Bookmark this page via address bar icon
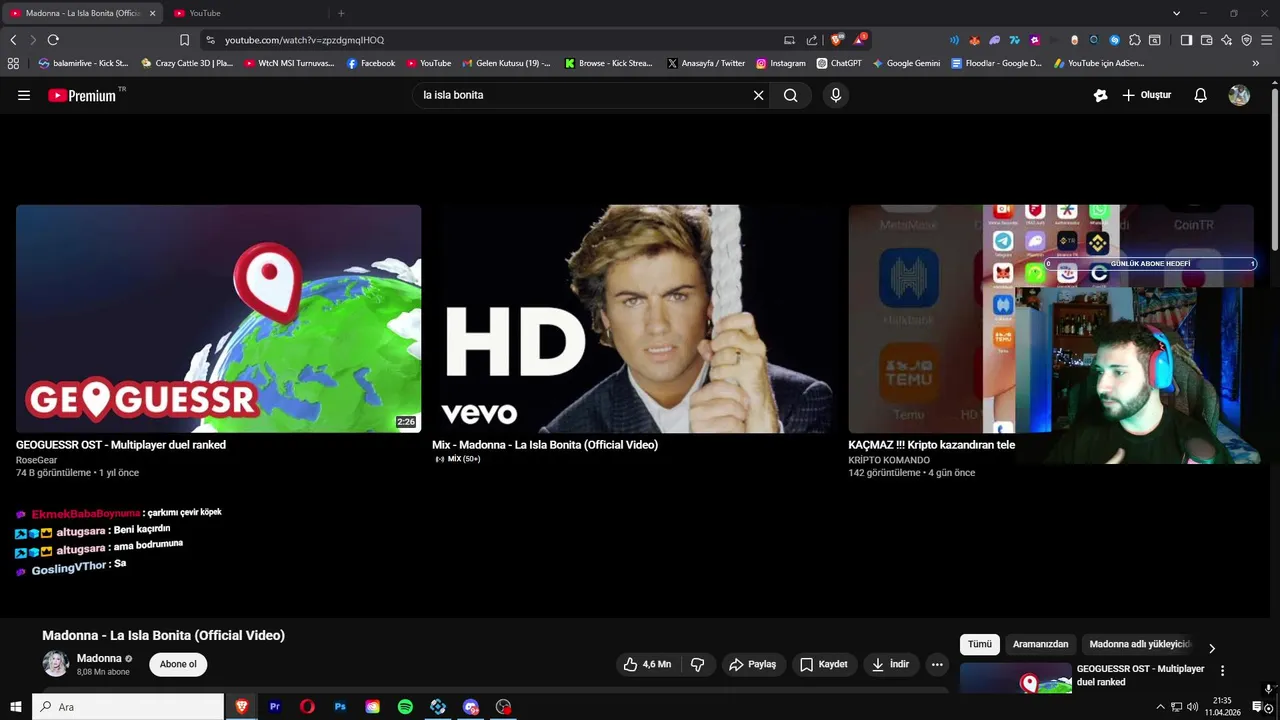This screenshot has width=1280, height=720. [x=184, y=40]
